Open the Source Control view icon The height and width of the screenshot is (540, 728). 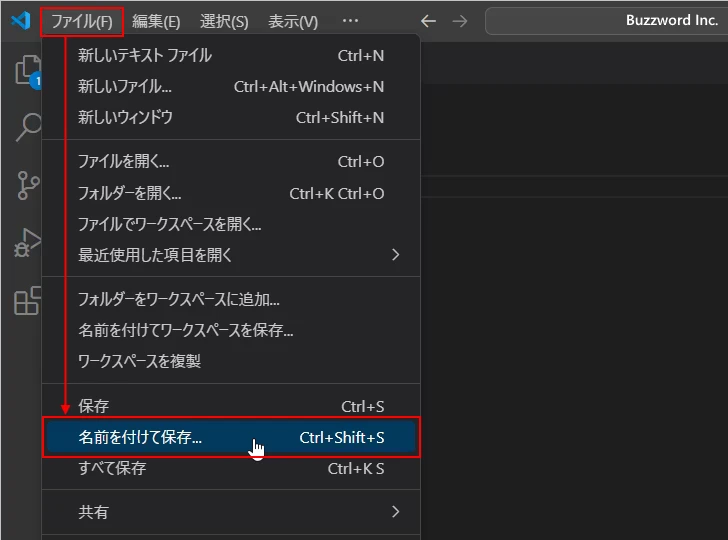pyautogui.click(x=26, y=185)
